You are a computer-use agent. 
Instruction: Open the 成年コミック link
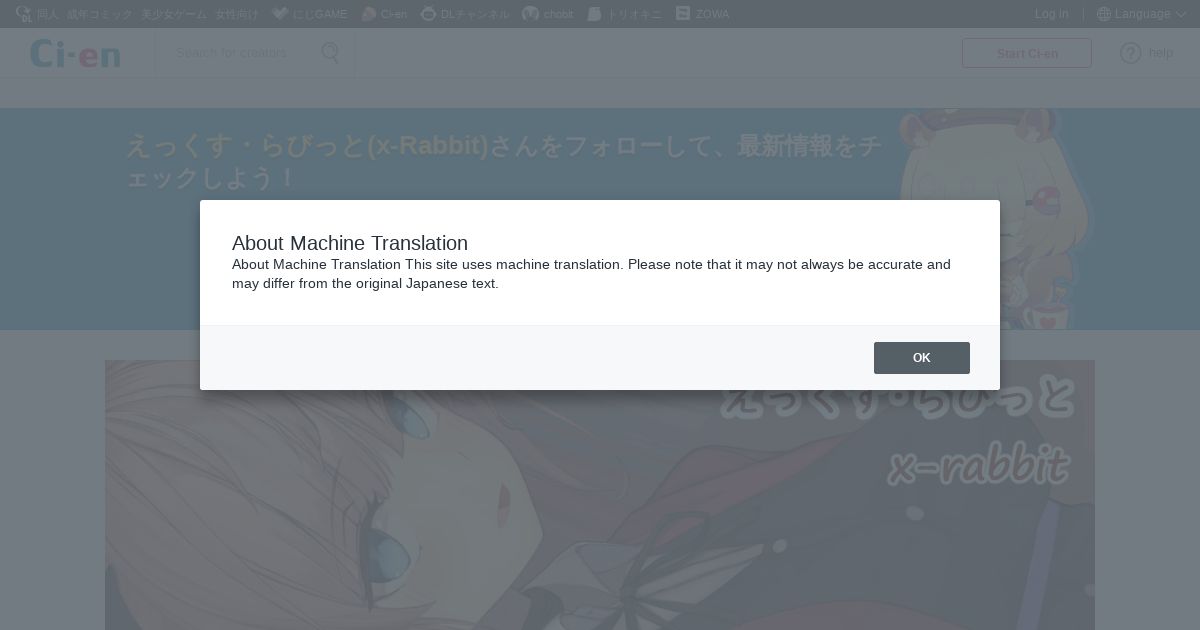pos(99,14)
